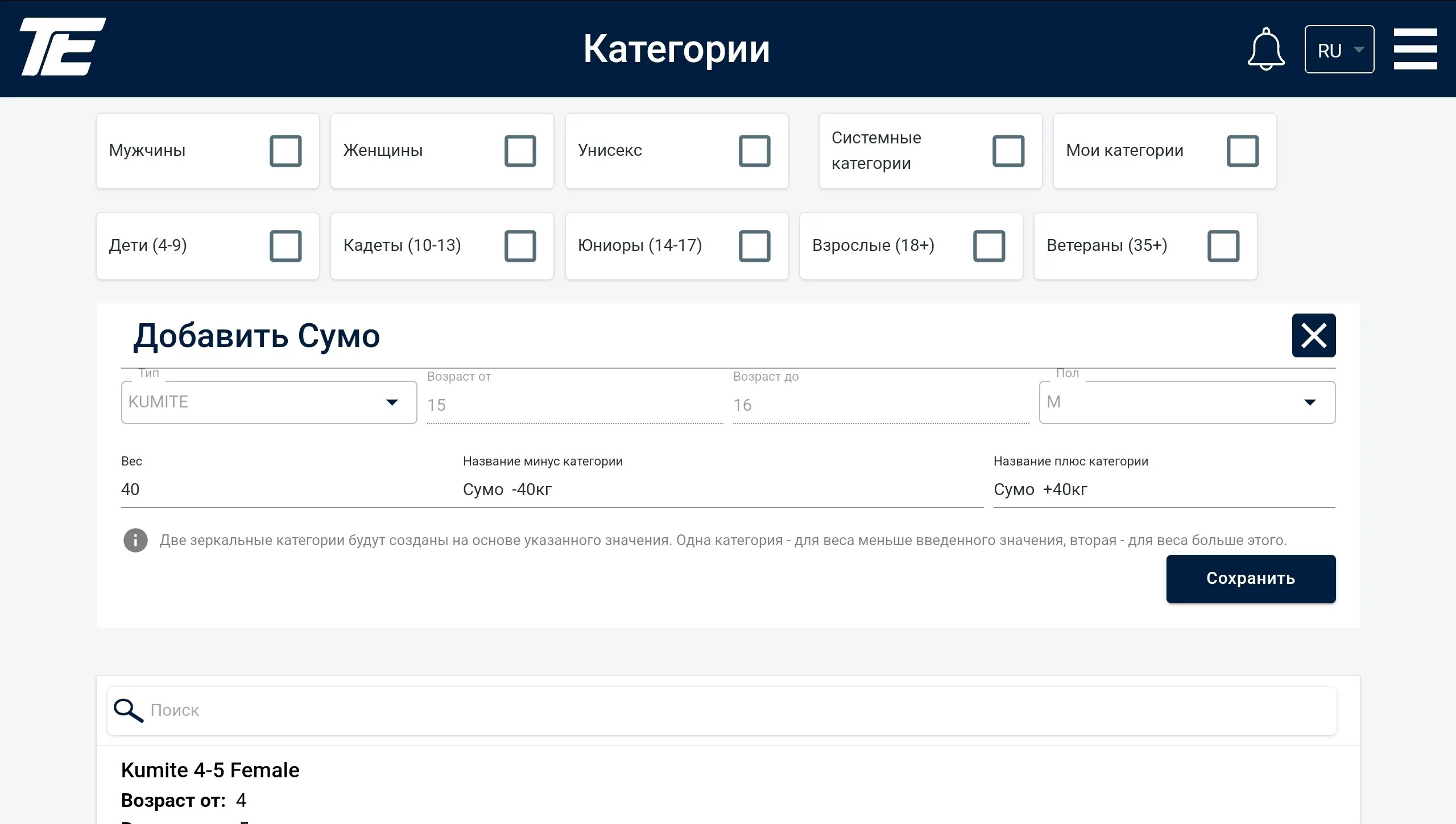The height and width of the screenshot is (824, 1456).
Task: Click Возраст от field
Action: pos(575,405)
